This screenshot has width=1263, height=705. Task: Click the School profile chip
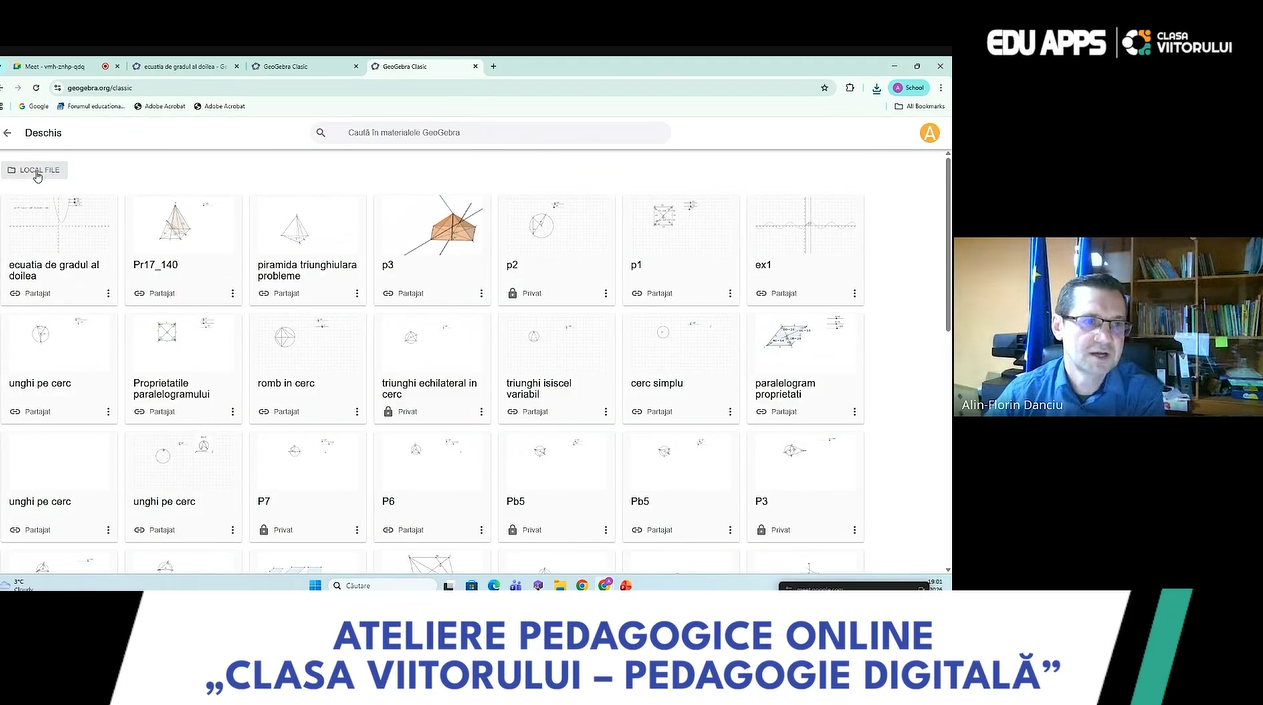(x=909, y=88)
